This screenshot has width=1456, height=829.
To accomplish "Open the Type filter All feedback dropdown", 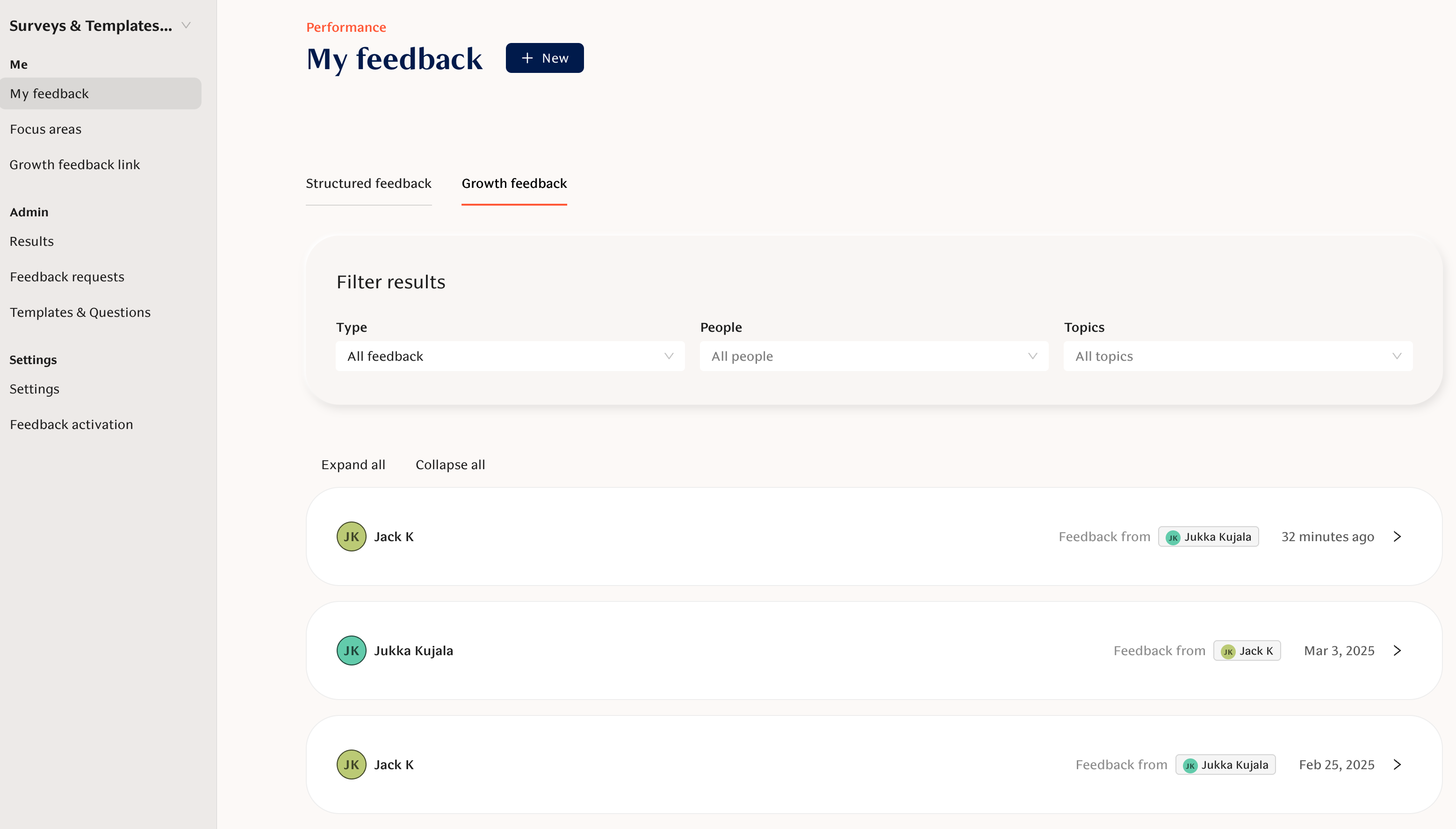I will [510, 357].
